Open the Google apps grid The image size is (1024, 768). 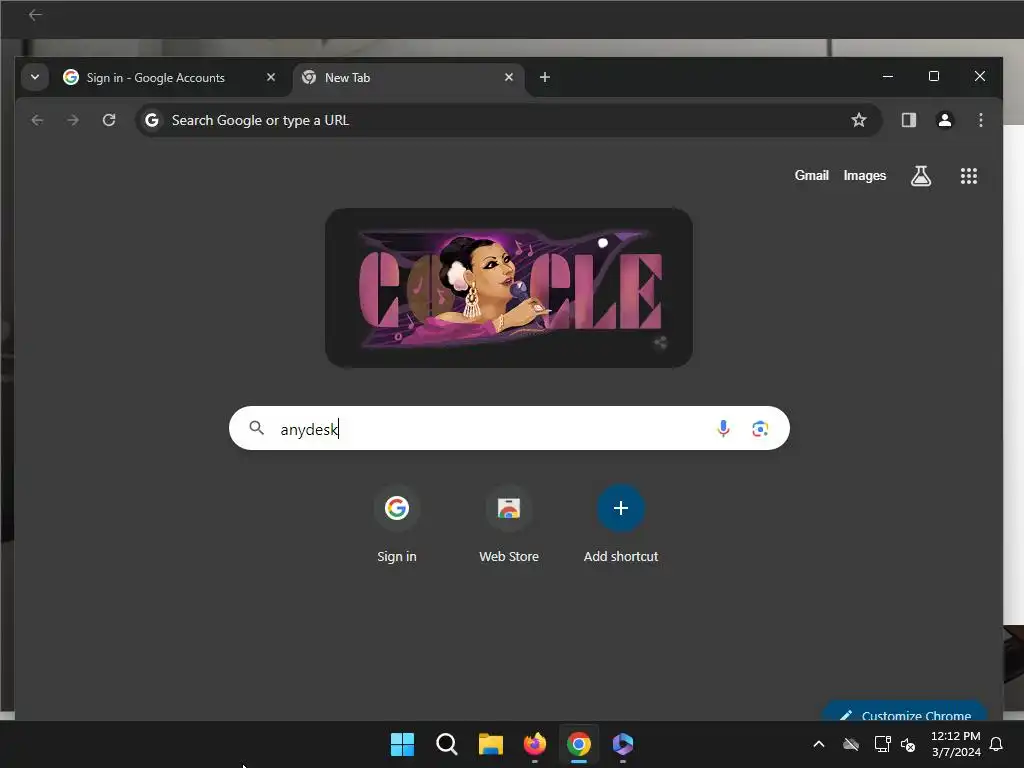pos(968,176)
